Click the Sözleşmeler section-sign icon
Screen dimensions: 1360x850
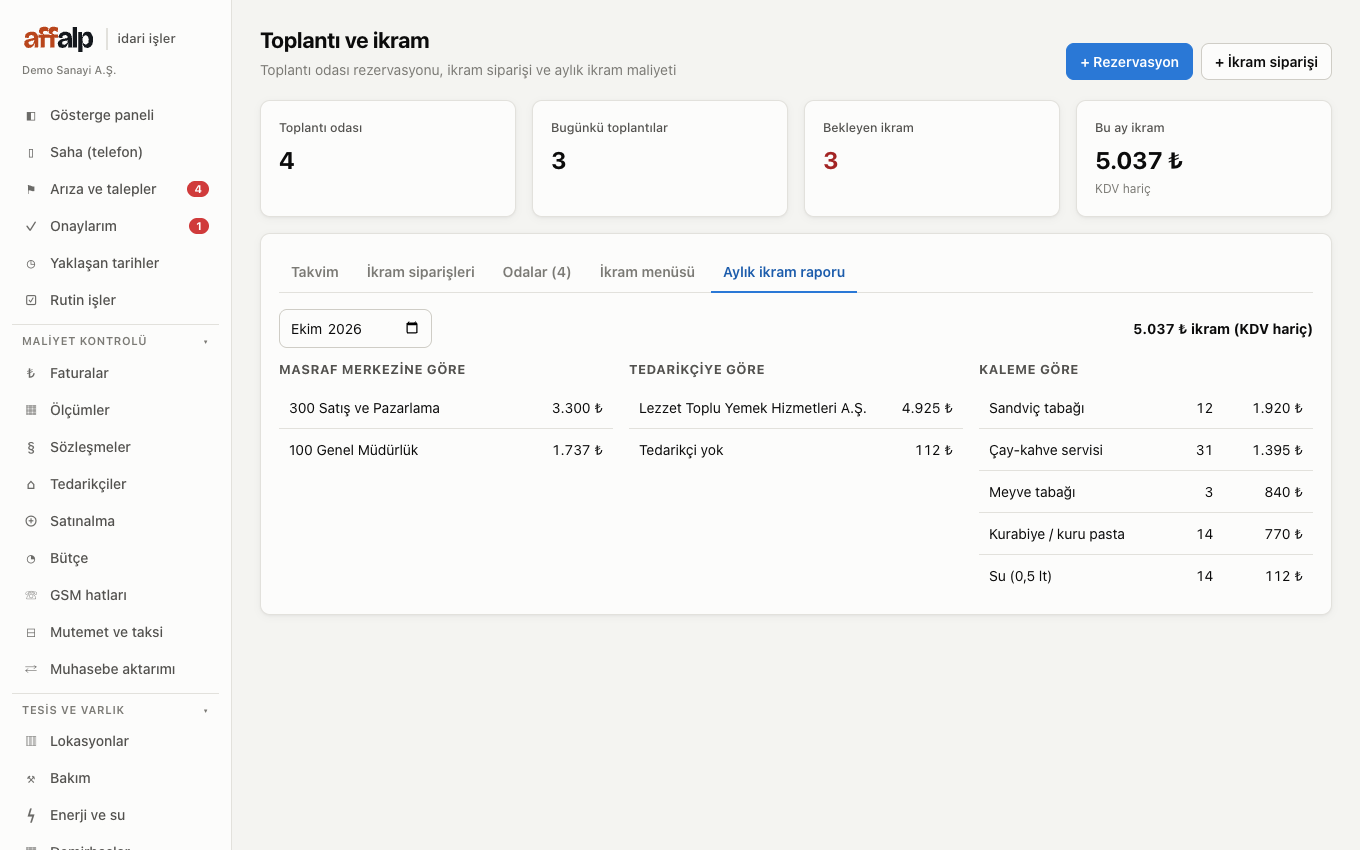[x=31, y=448]
